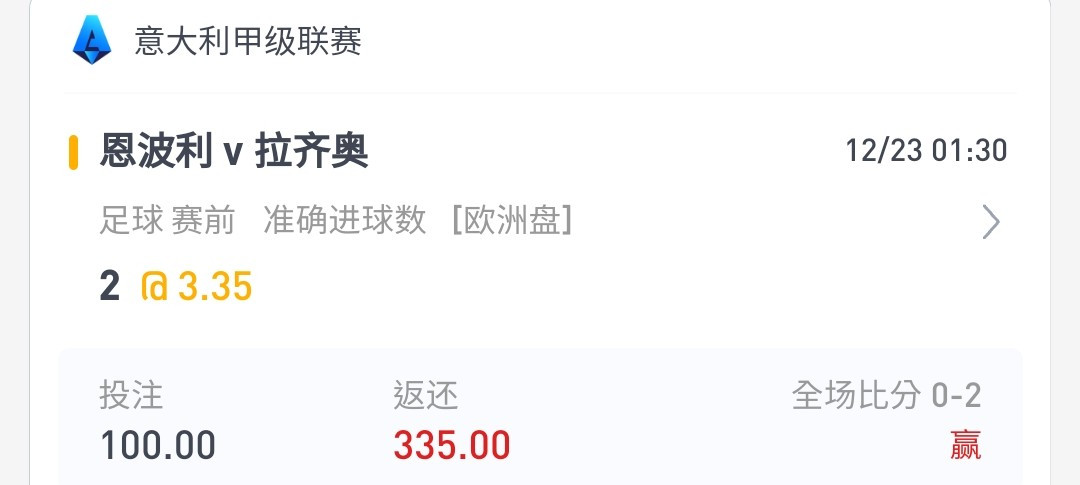Click the divider line under league header
The image size is (1080, 485).
(540, 92)
